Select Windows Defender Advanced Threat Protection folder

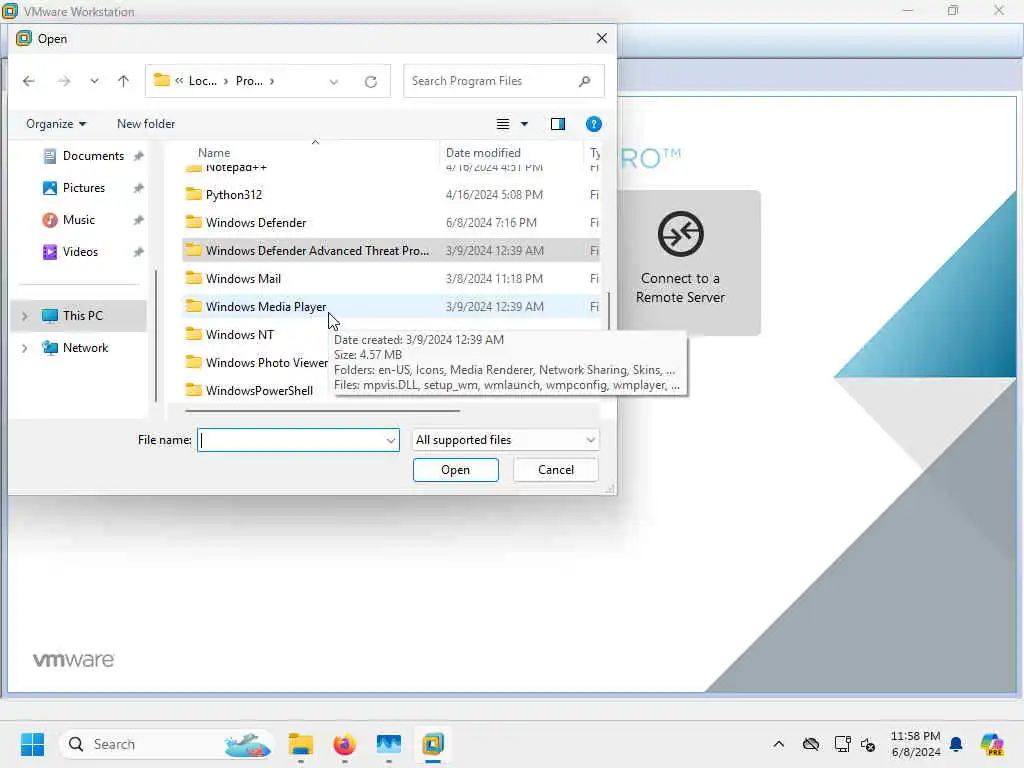pos(391,251)
